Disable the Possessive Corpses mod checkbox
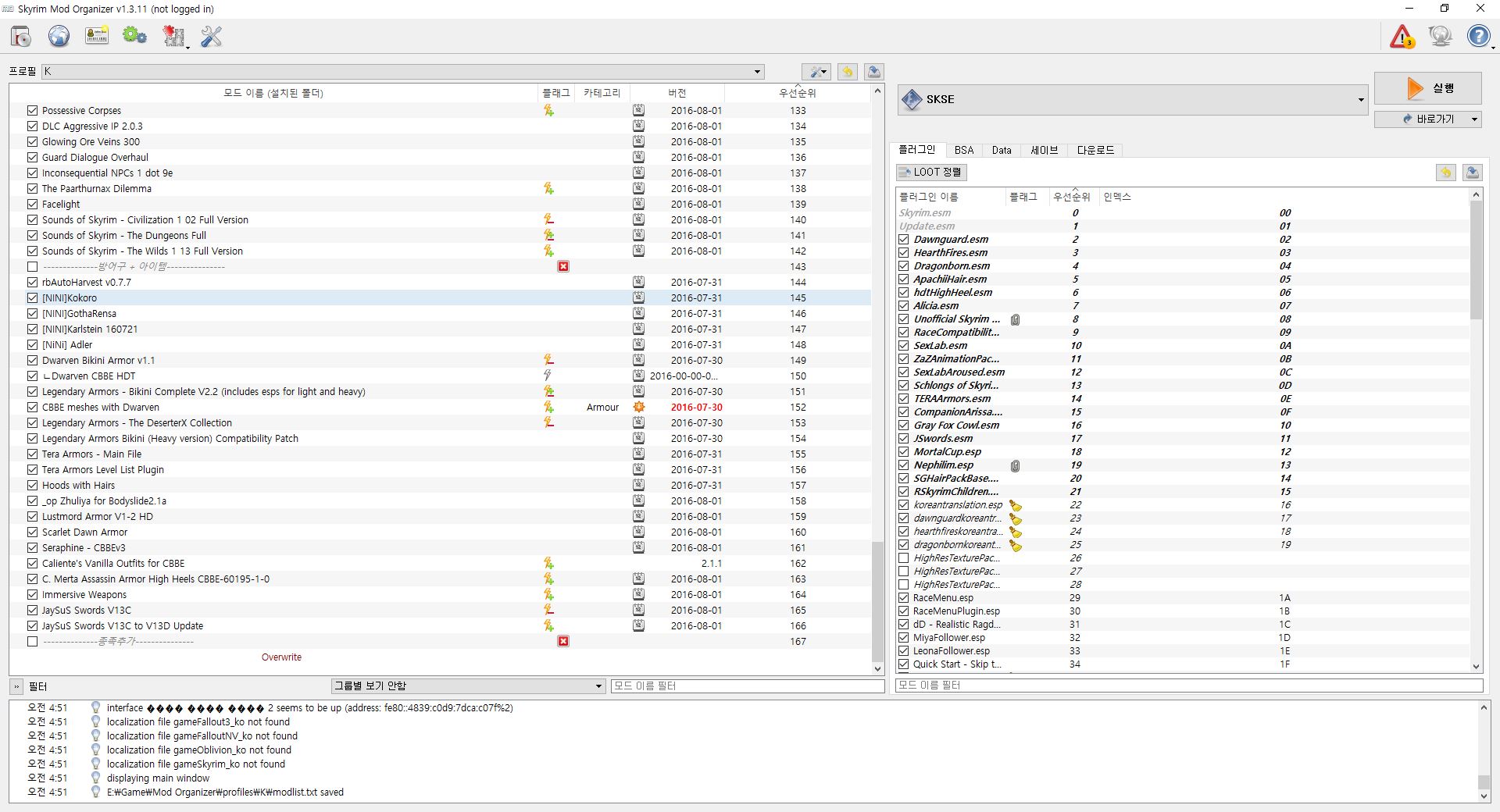Image resolution: width=1500 pixels, height=812 pixels. pyautogui.click(x=32, y=110)
